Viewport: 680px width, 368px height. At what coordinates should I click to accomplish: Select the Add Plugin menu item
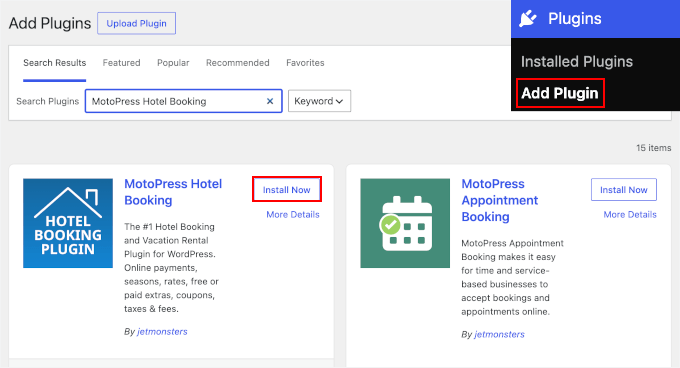click(x=560, y=93)
